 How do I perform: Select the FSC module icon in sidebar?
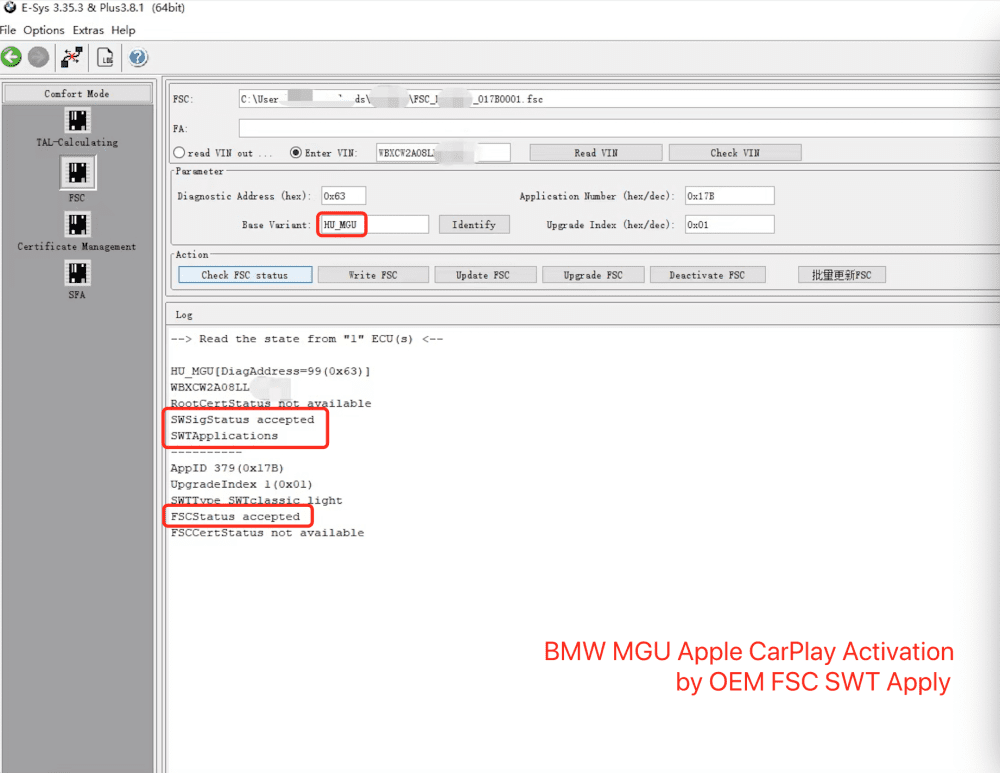pyautogui.click(x=78, y=172)
